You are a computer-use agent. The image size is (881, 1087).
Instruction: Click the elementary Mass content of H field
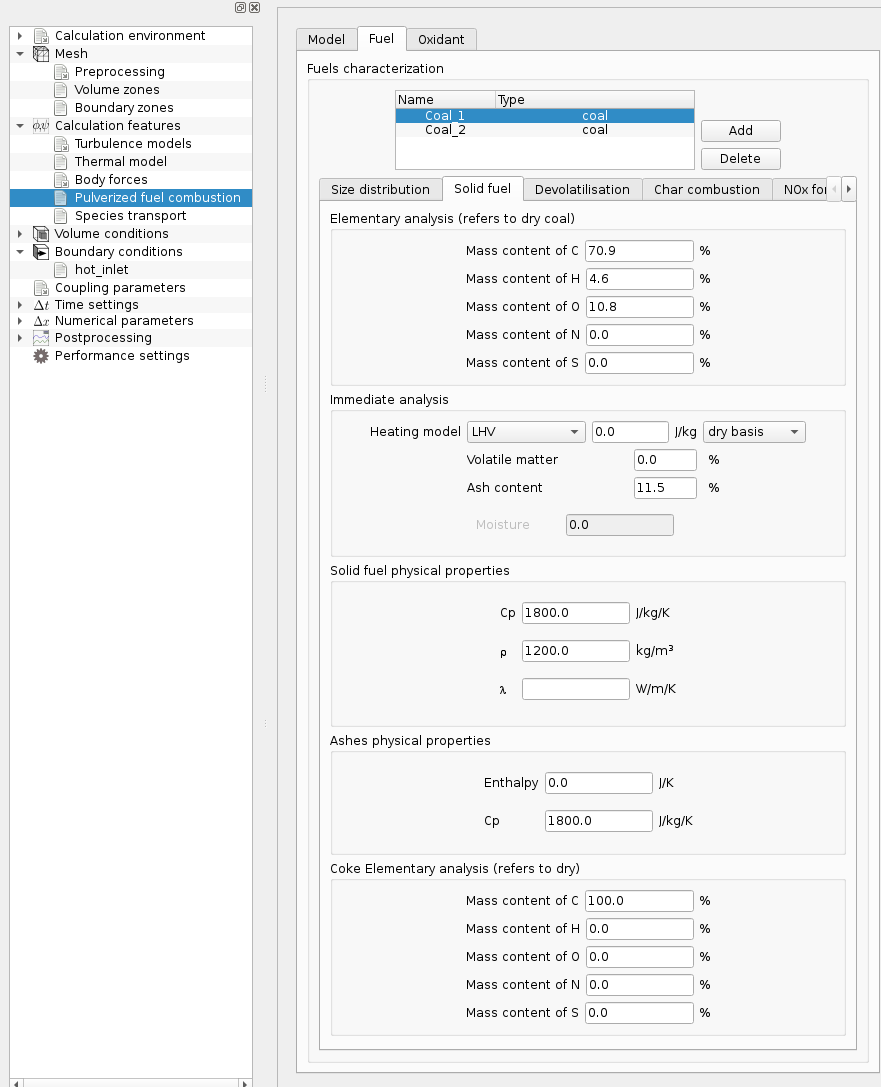point(639,279)
